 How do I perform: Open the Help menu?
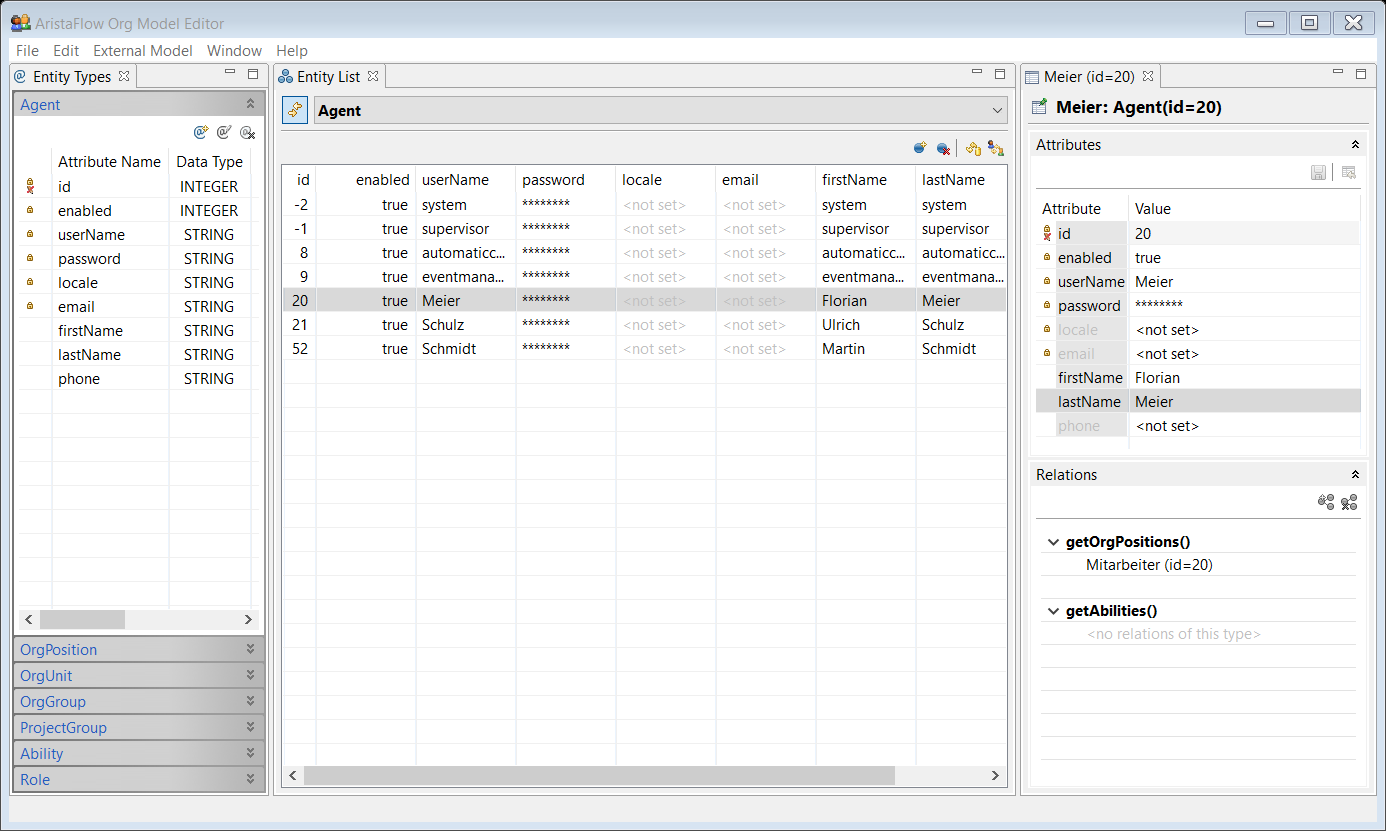[292, 51]
